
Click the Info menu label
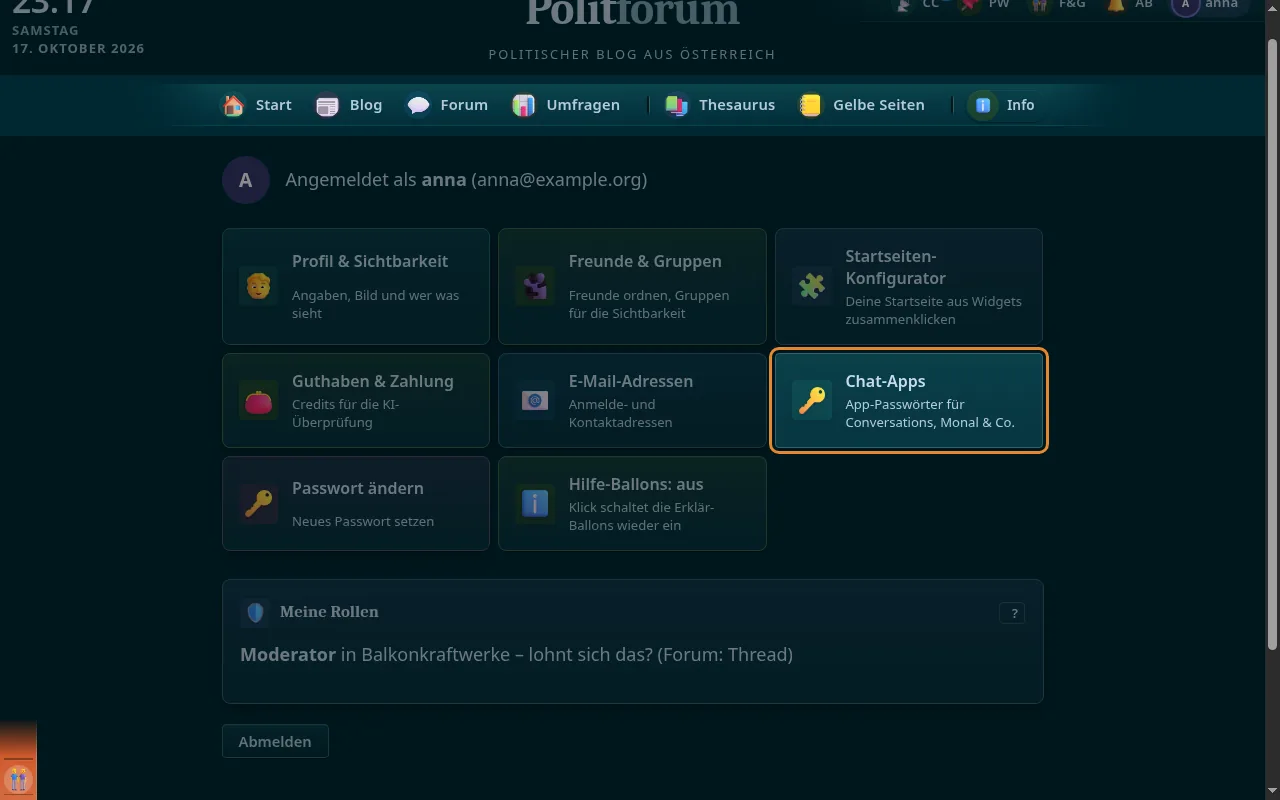[1020, 105]
